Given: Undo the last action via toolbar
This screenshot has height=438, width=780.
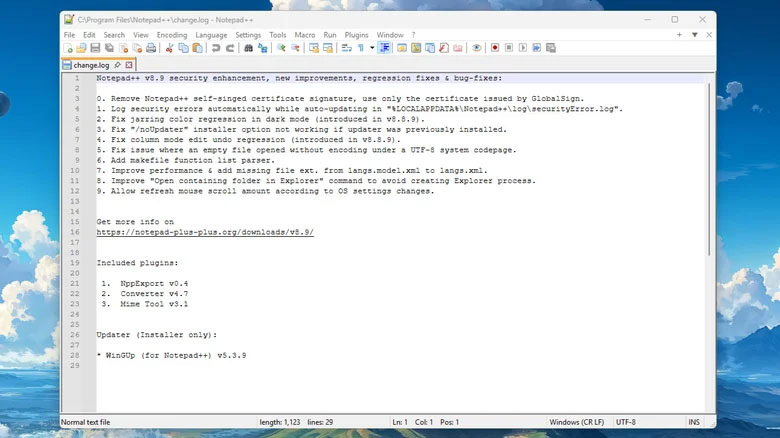Looking at the screenshot, I should (x=216, y=48).
